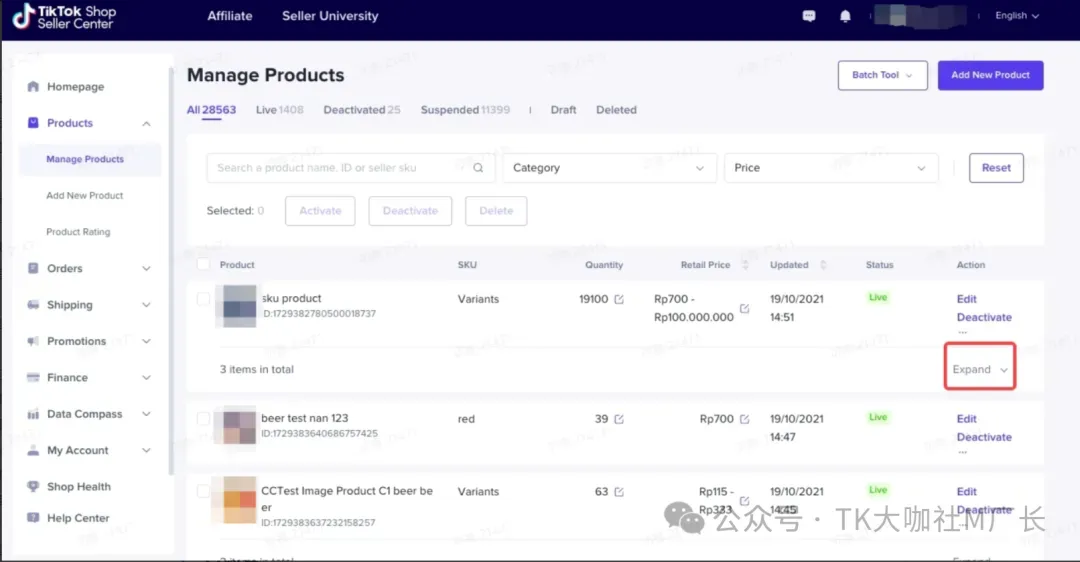Open Affiliate in top navigation
This screenshot has width=1080, height=562.
tap(230, 16)
